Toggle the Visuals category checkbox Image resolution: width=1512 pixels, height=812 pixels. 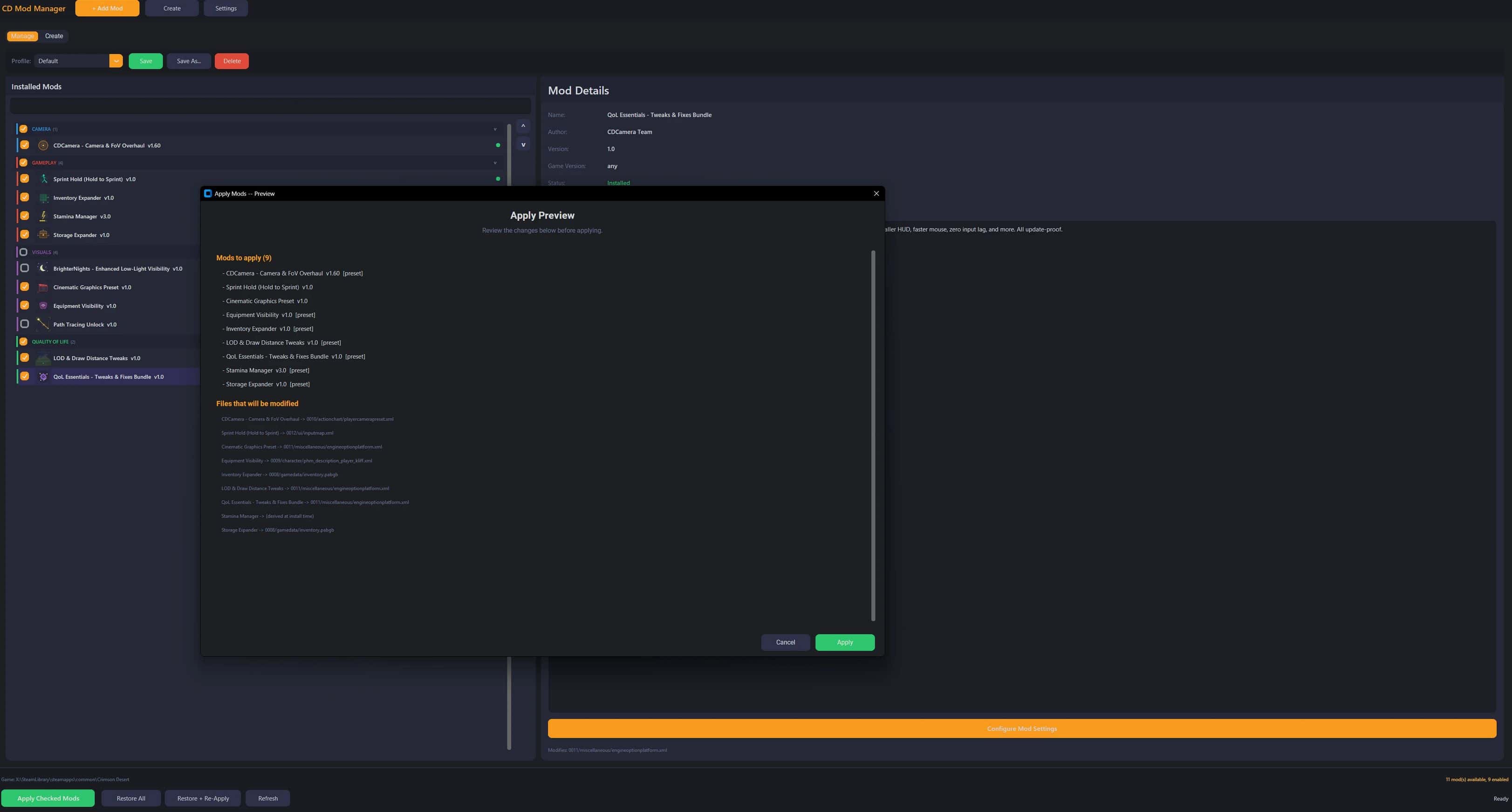pos(23,252)
